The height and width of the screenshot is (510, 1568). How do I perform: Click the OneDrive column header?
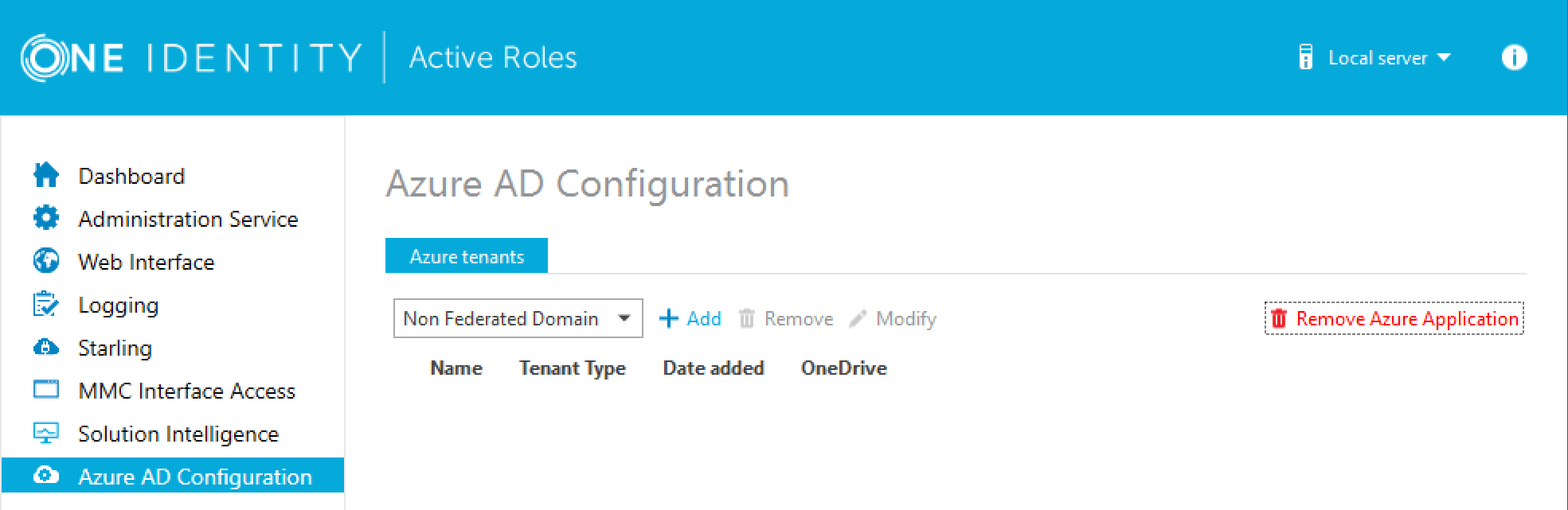pyautogui.click(x=844, y=368)
